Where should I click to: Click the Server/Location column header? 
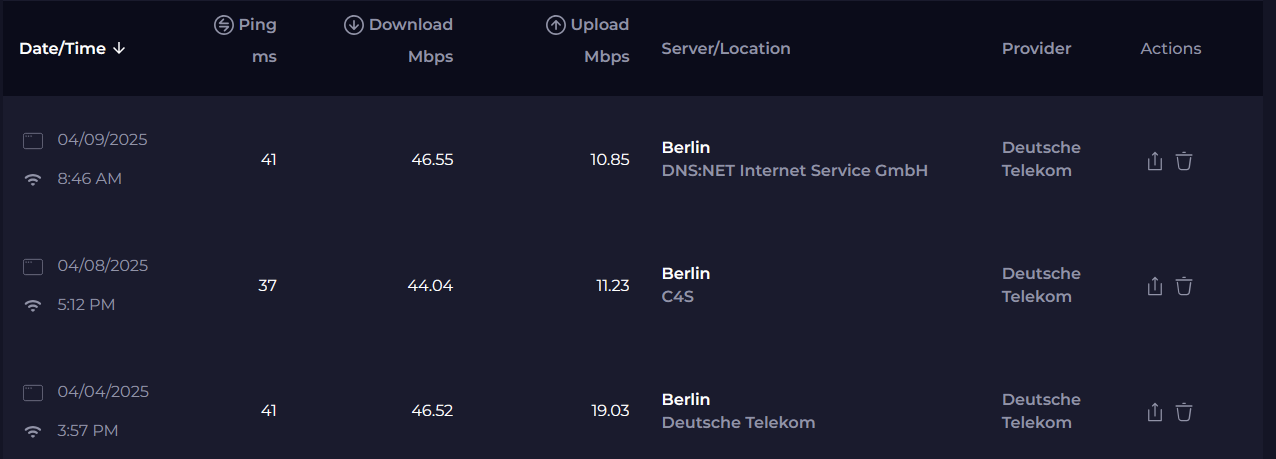click(x=726, y=48)
